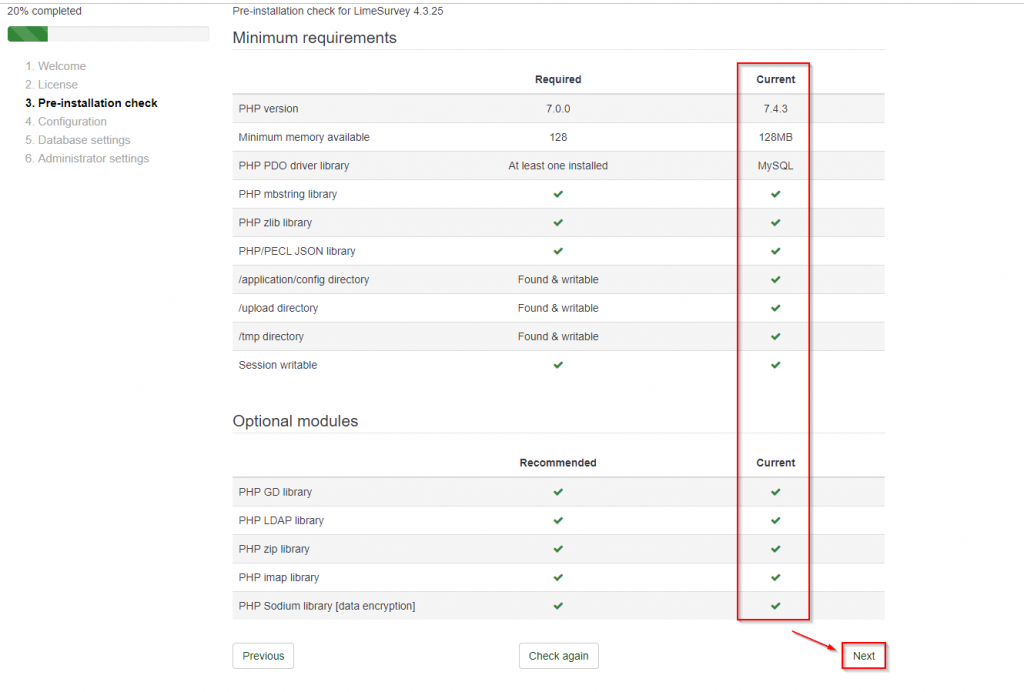1024x692 pixels.
Task: Open the License step in sidebar
Action: [x=52, y=84]
